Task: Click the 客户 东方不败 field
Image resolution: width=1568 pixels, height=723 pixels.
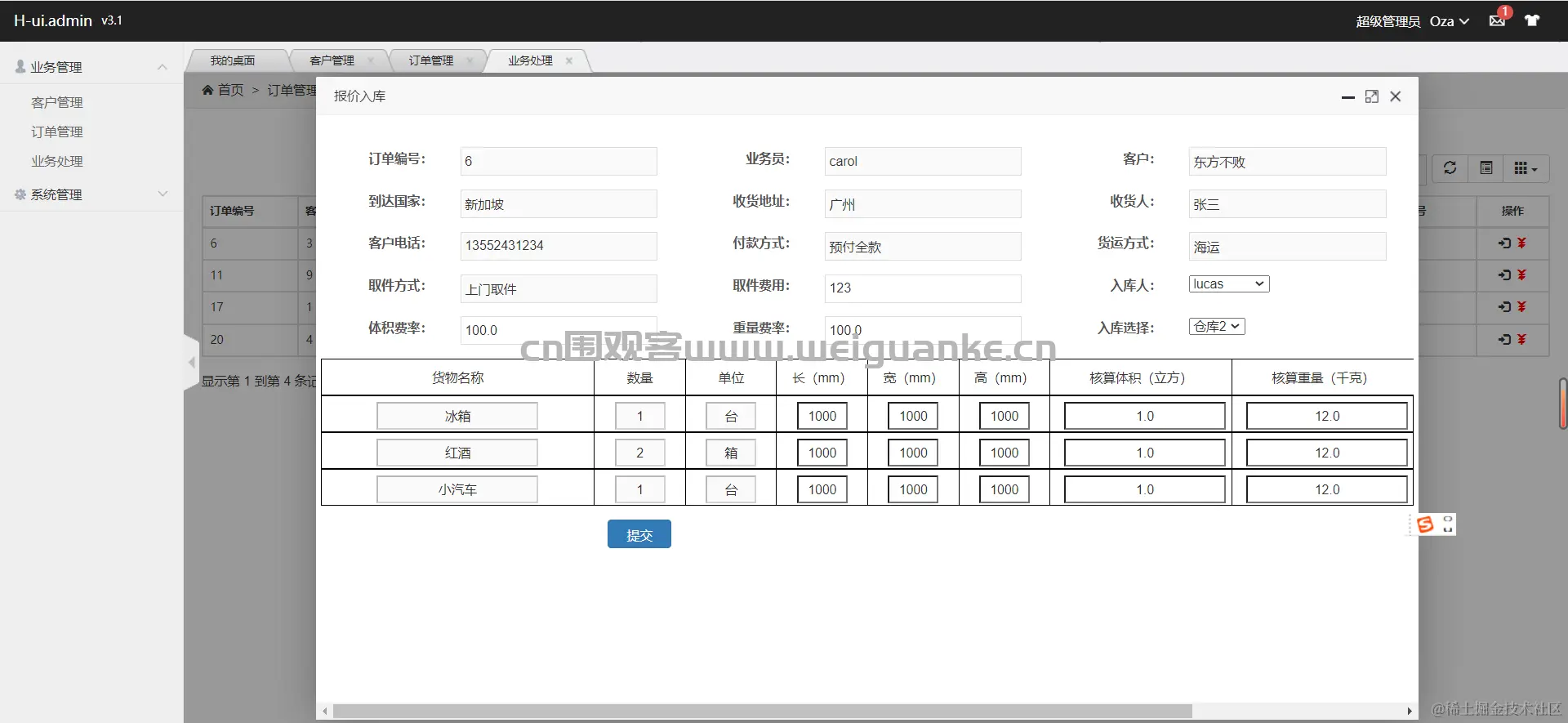Action: [1288, 161]
